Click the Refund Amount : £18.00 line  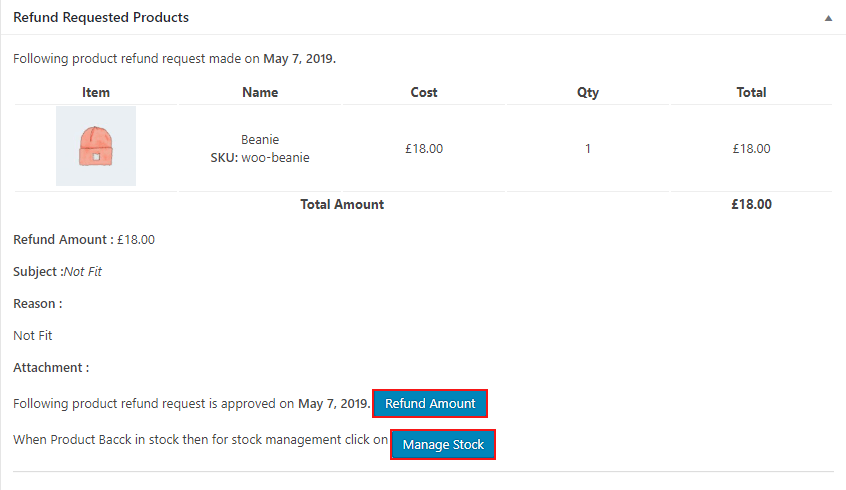[84, 240]
